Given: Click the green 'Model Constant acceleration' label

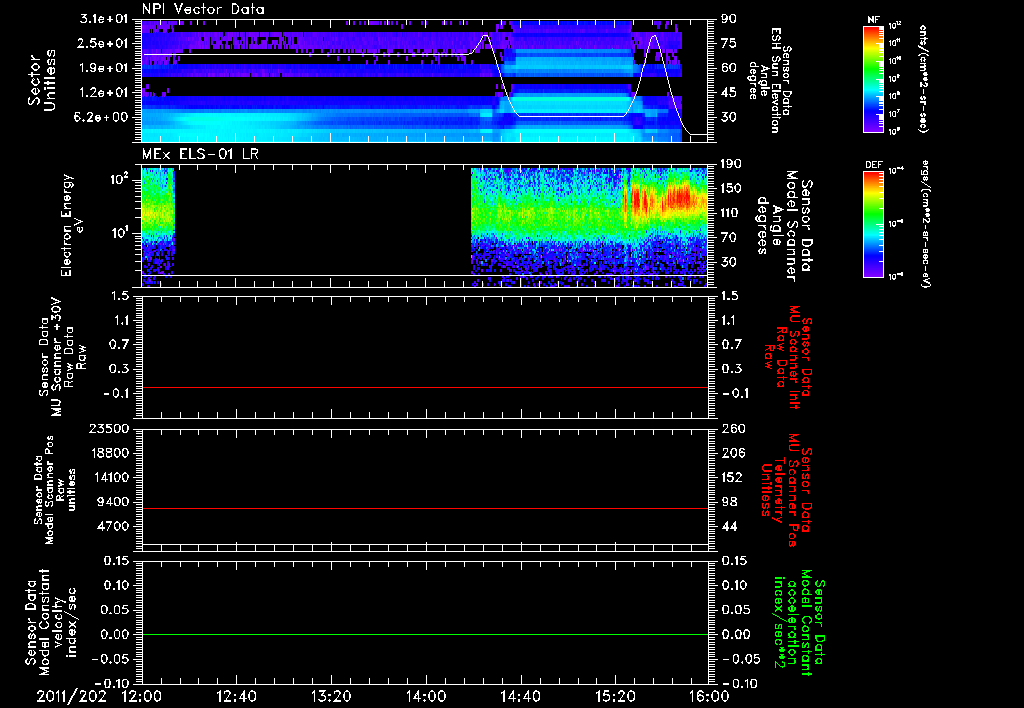Looking at the screenshot, I should [799, 622].
